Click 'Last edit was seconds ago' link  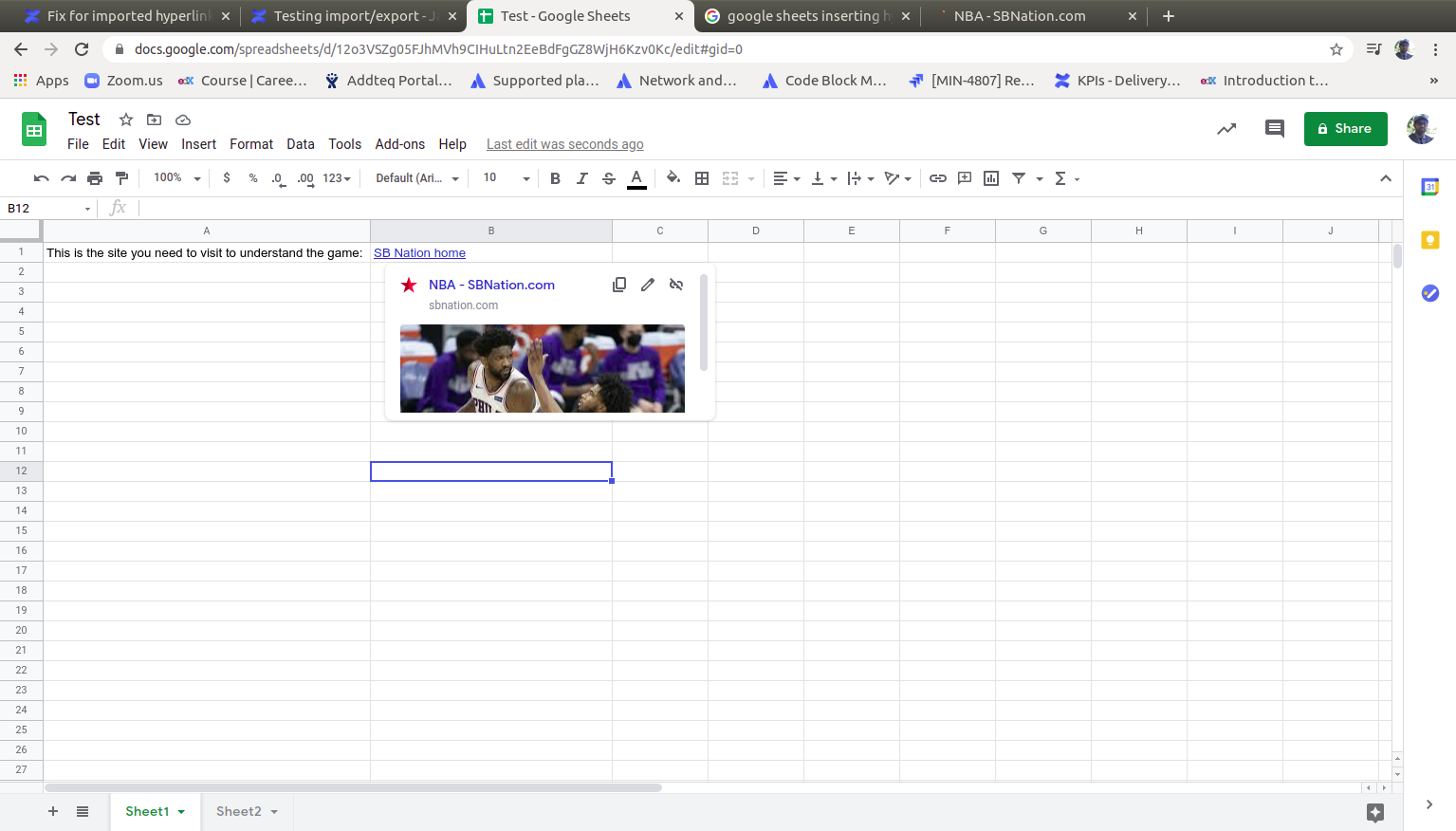(x=565, y=144)
